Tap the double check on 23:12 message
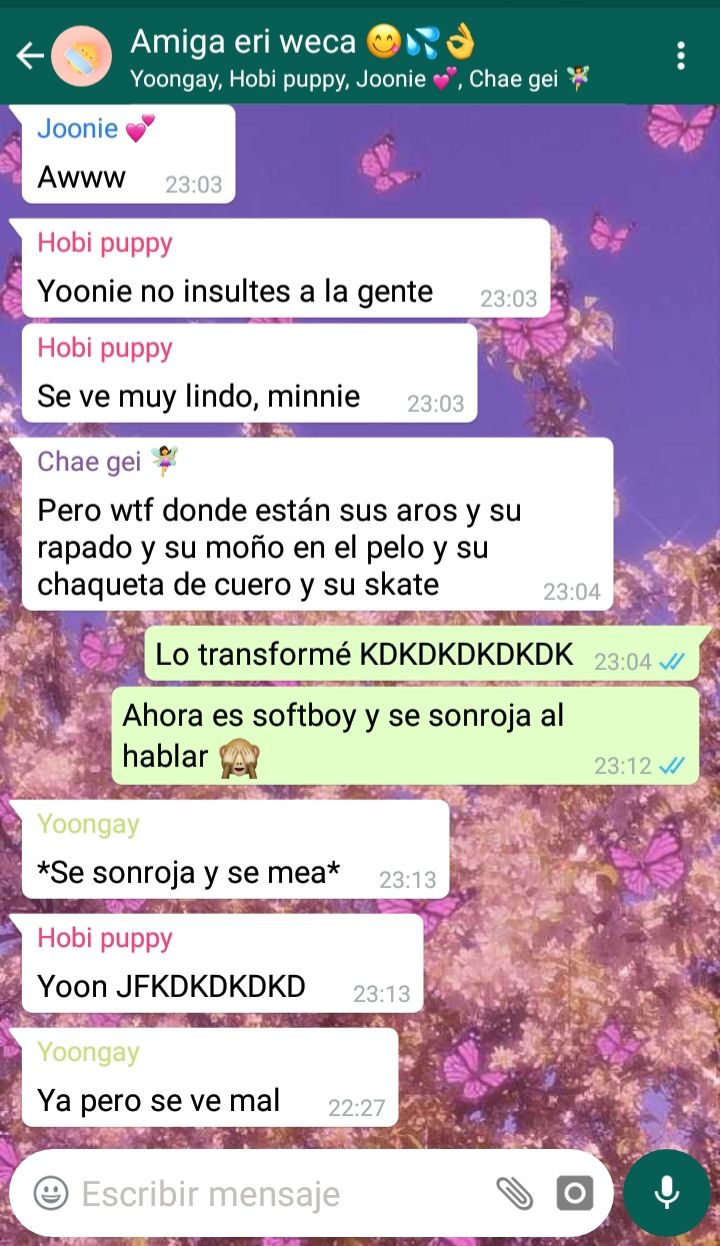 671,765
